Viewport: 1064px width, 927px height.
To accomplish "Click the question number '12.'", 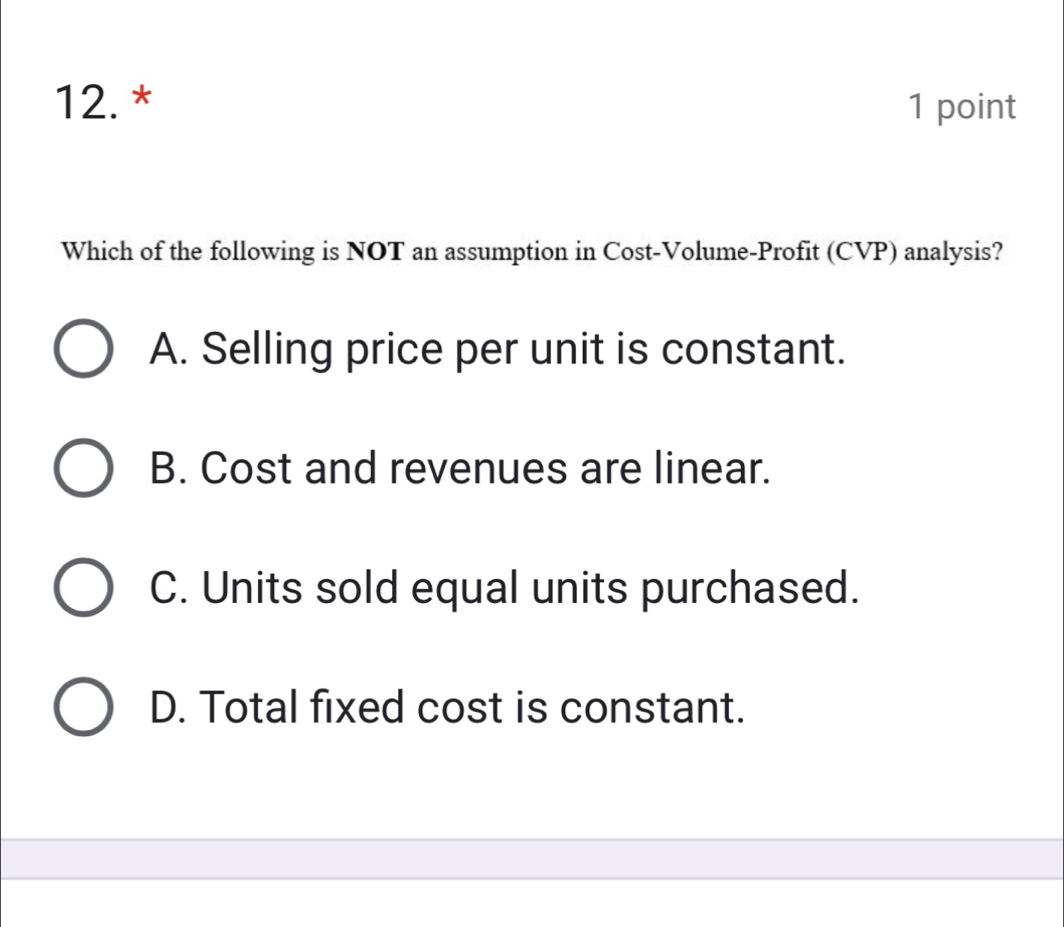I will [89, 104].
